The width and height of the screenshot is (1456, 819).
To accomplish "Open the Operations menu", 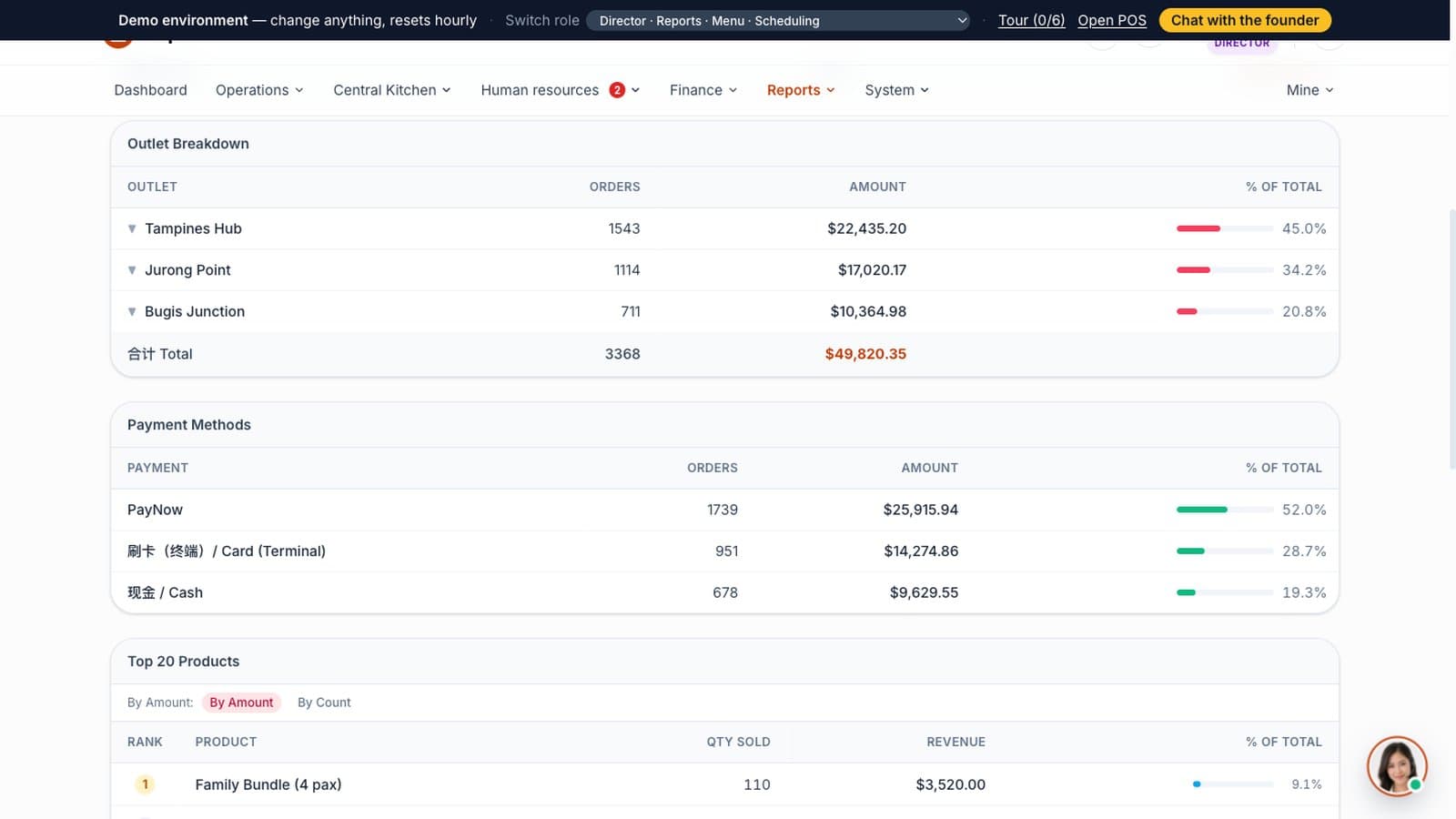I will click(x=259, y=90).
